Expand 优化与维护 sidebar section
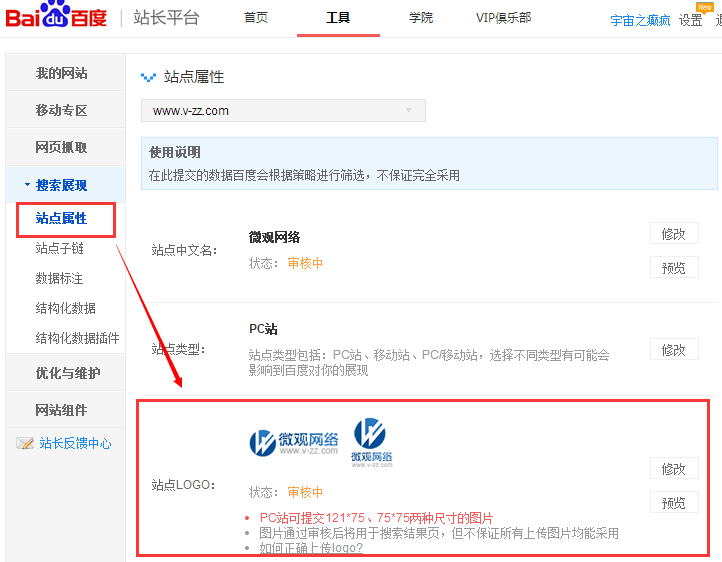The height and width of the screenshot is (562, 722). (65, 373)
